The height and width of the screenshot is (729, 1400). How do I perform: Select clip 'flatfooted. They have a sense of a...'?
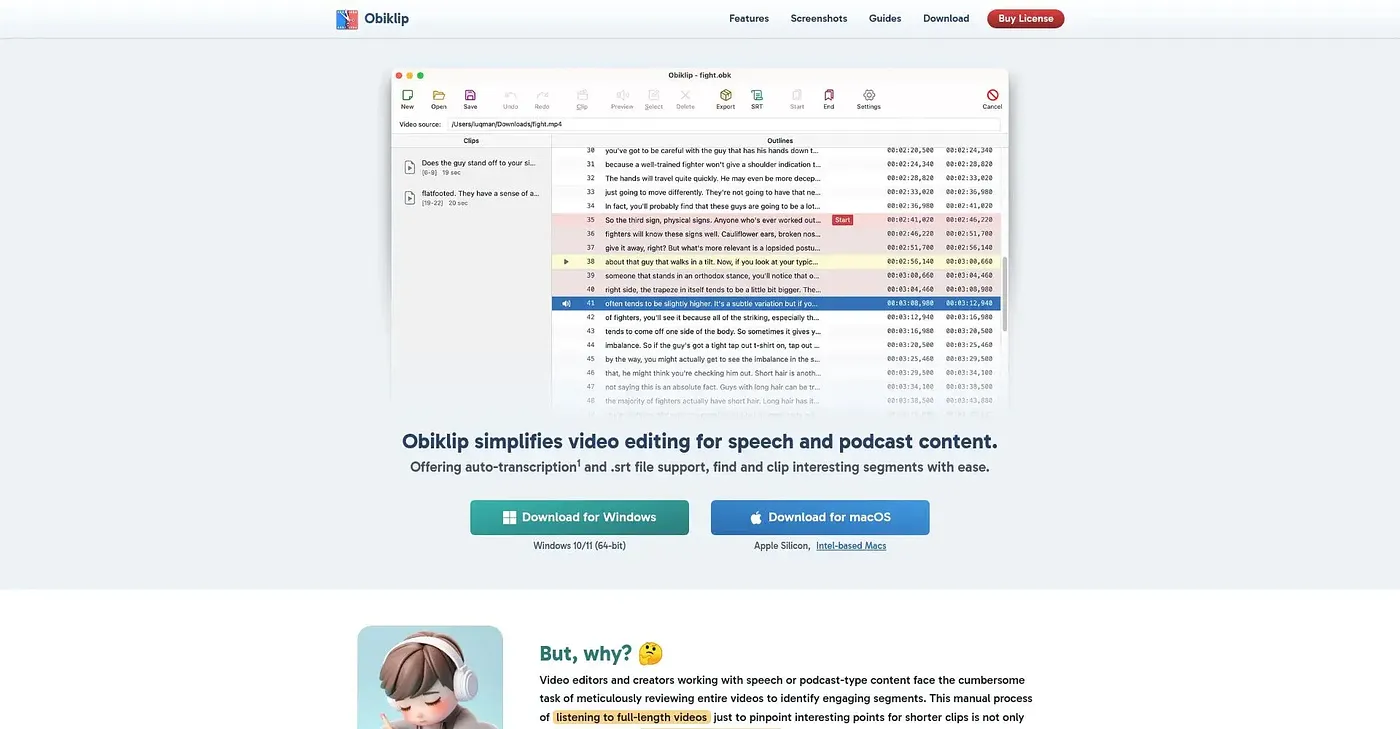(x=471, y=198)
